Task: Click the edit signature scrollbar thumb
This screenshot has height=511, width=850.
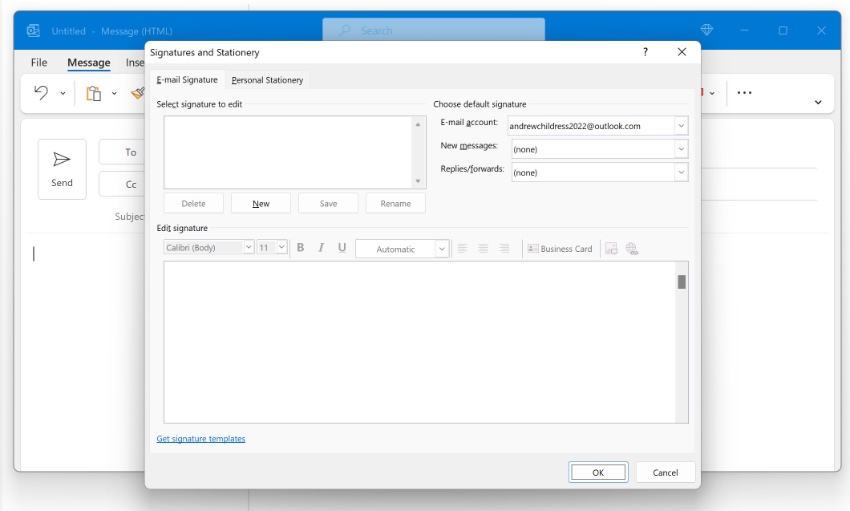Action: pos(681,282)
